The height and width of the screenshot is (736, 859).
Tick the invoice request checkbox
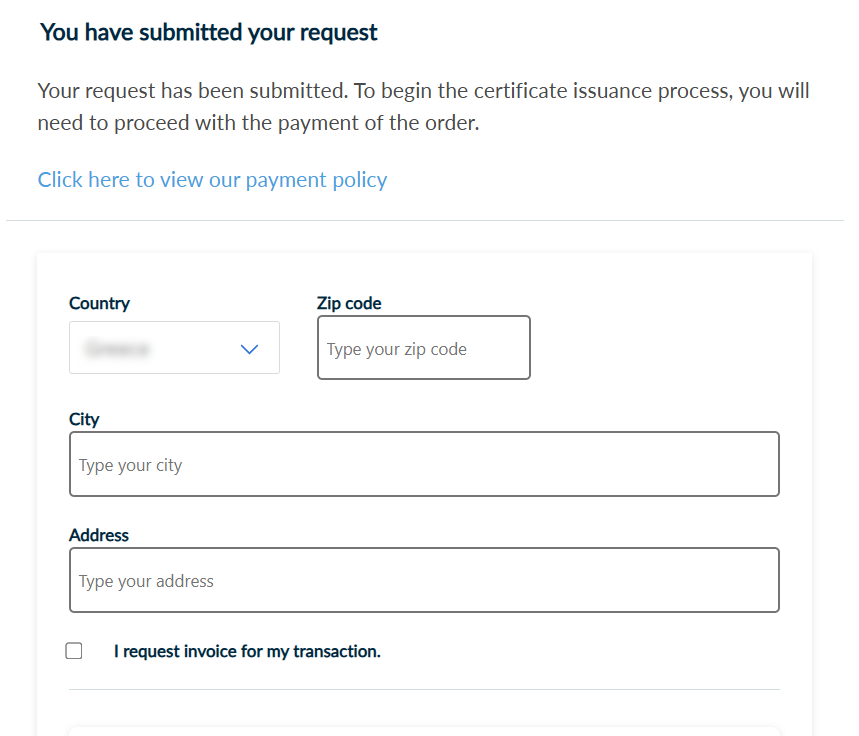pos(74,651)
